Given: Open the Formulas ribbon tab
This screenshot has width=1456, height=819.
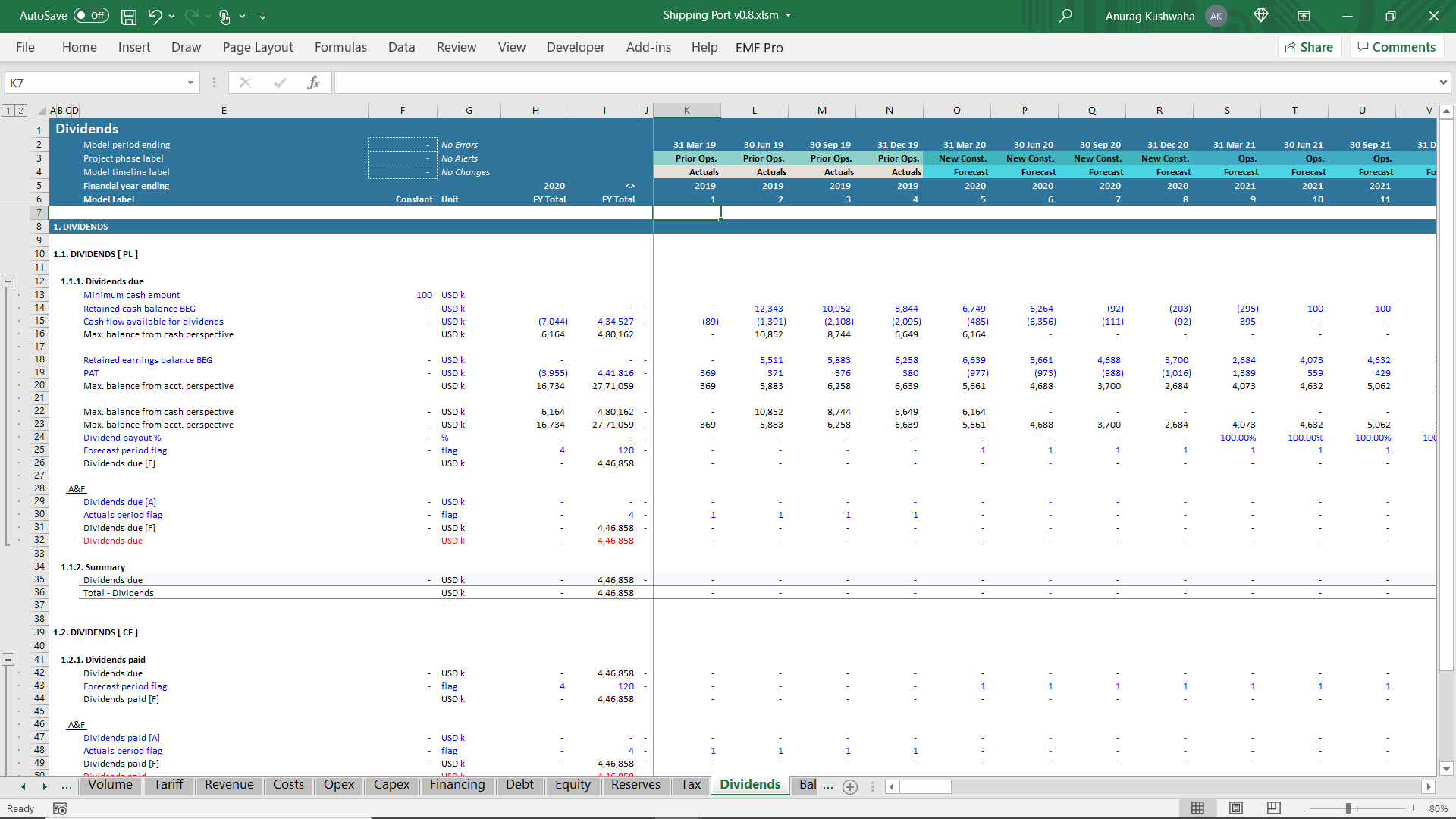Looking at the screenshot, I should point(340,47).
